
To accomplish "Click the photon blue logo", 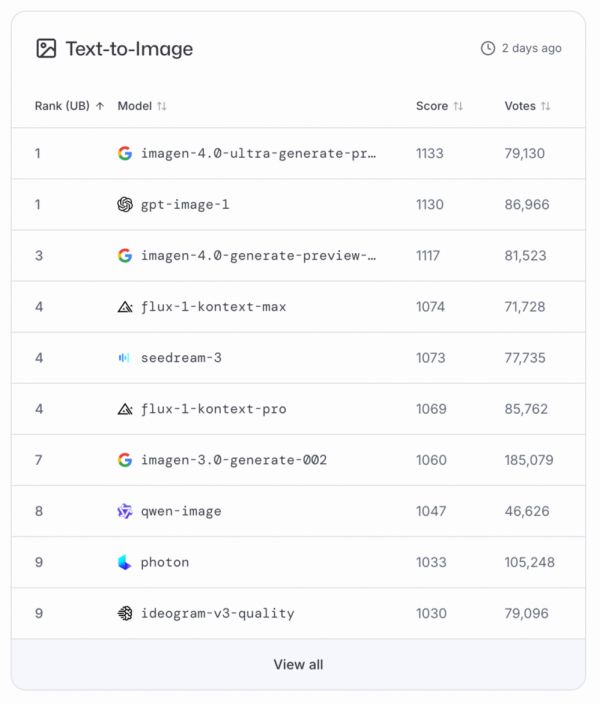I will tap(125, 562).
